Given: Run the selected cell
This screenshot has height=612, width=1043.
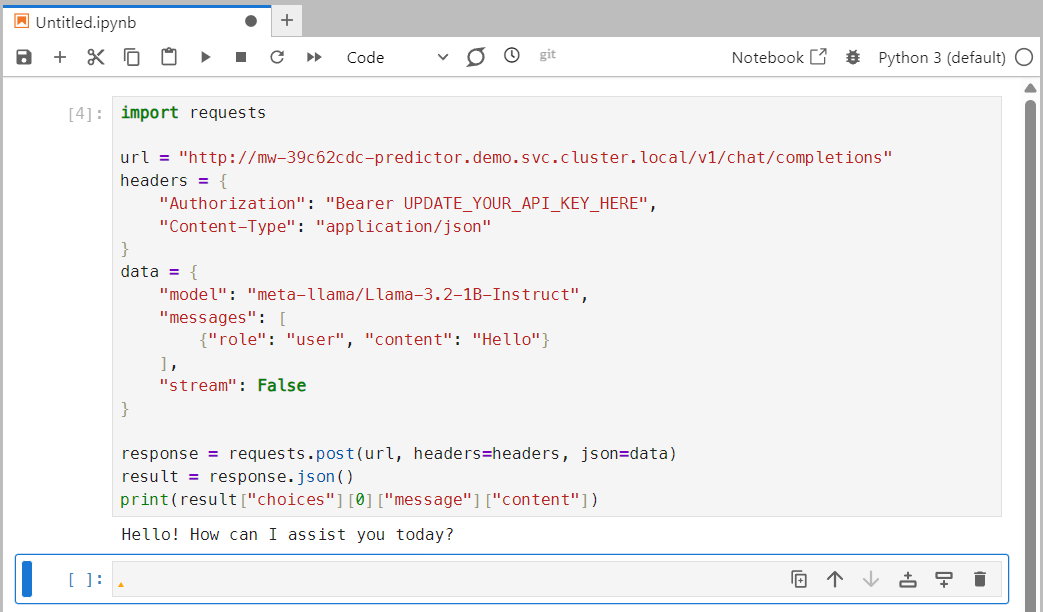Looking at the screenshot, I should pyautogui.click(x=205, y=57).
